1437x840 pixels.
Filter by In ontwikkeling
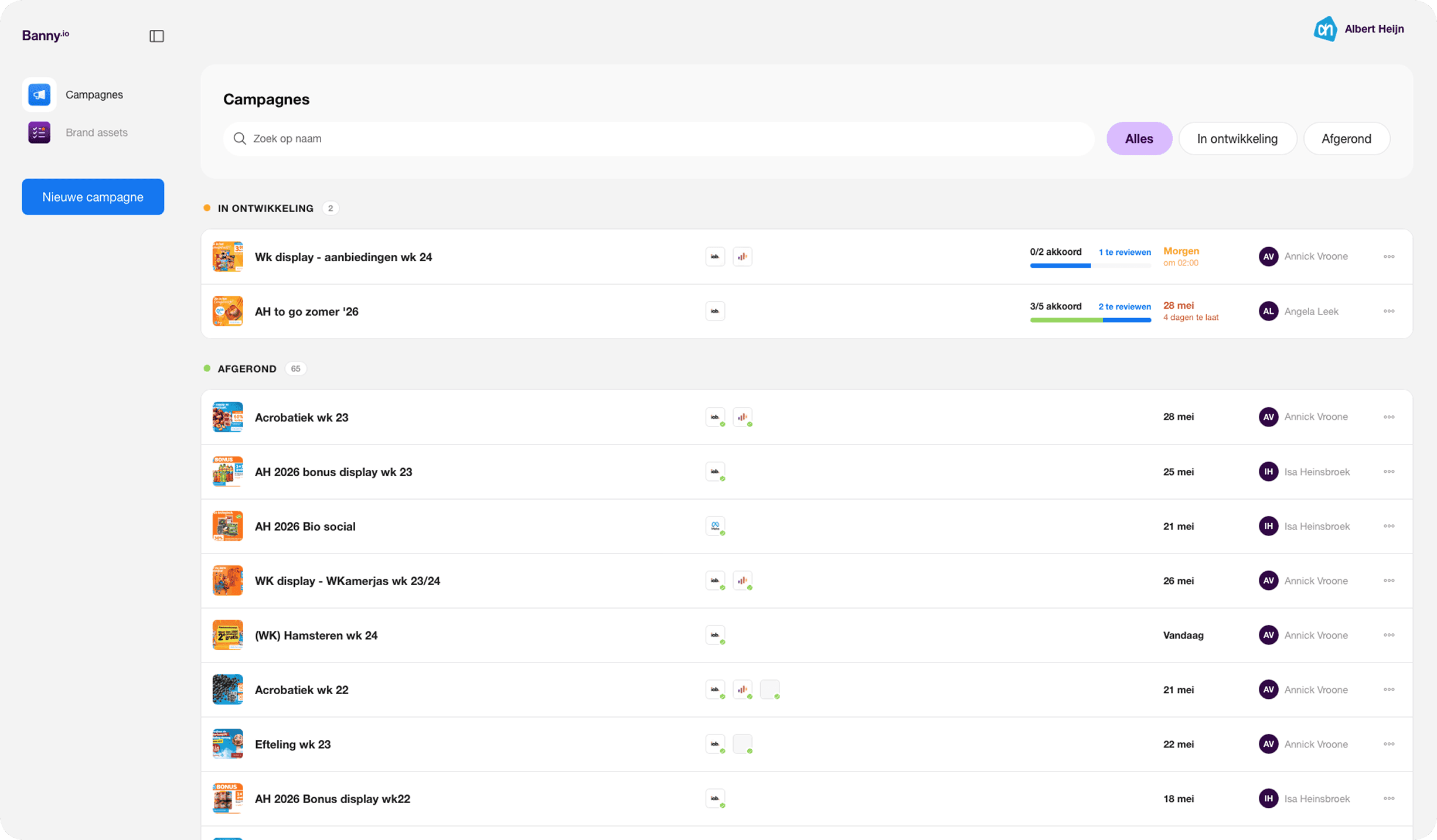tap(1237, 139)
